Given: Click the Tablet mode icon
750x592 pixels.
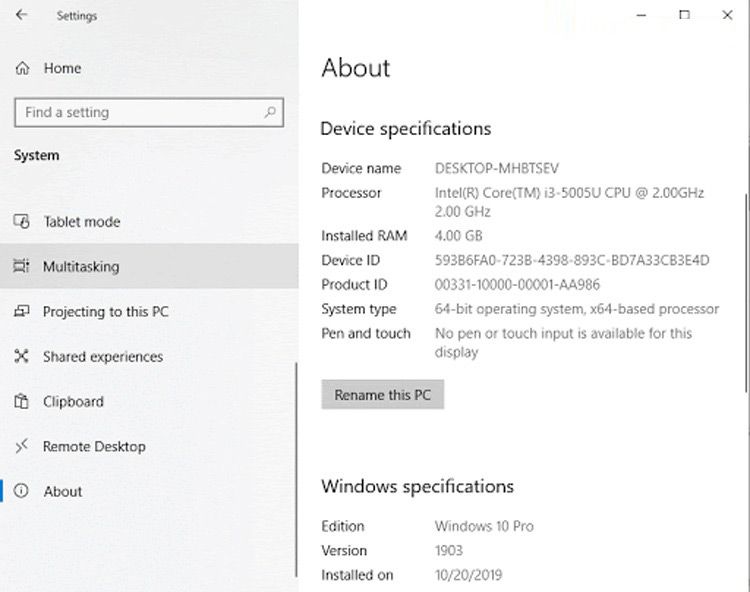Looking at the screenshot, I should coord(22,221).
